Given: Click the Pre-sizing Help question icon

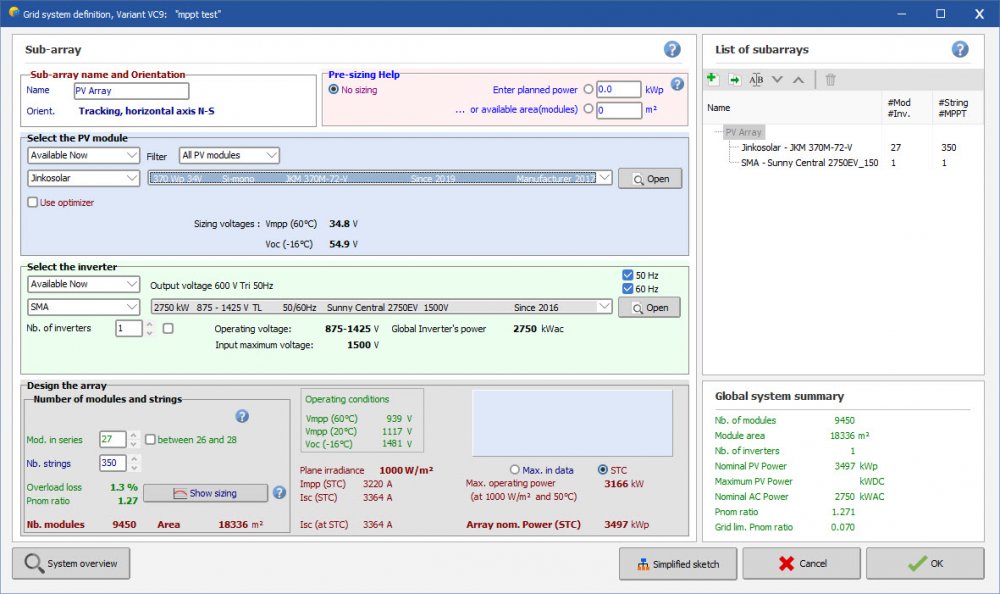Looking at the screenshot, I should (677, 85).
